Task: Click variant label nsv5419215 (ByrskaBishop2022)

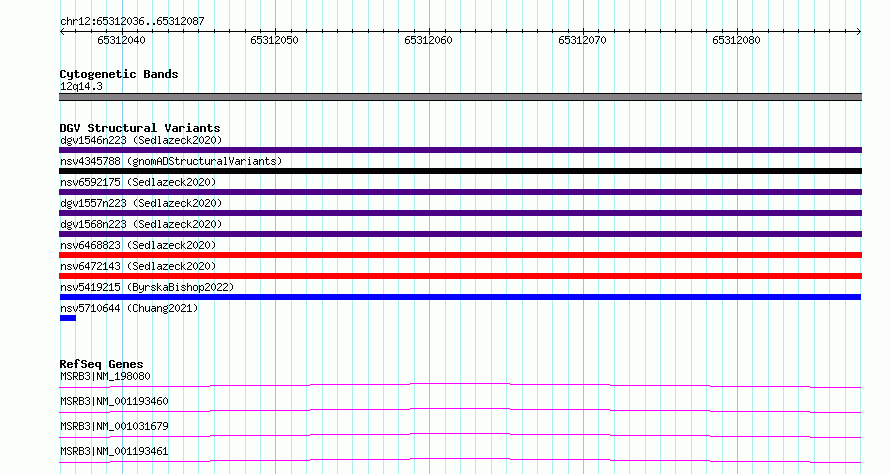Action: (147, 287)
